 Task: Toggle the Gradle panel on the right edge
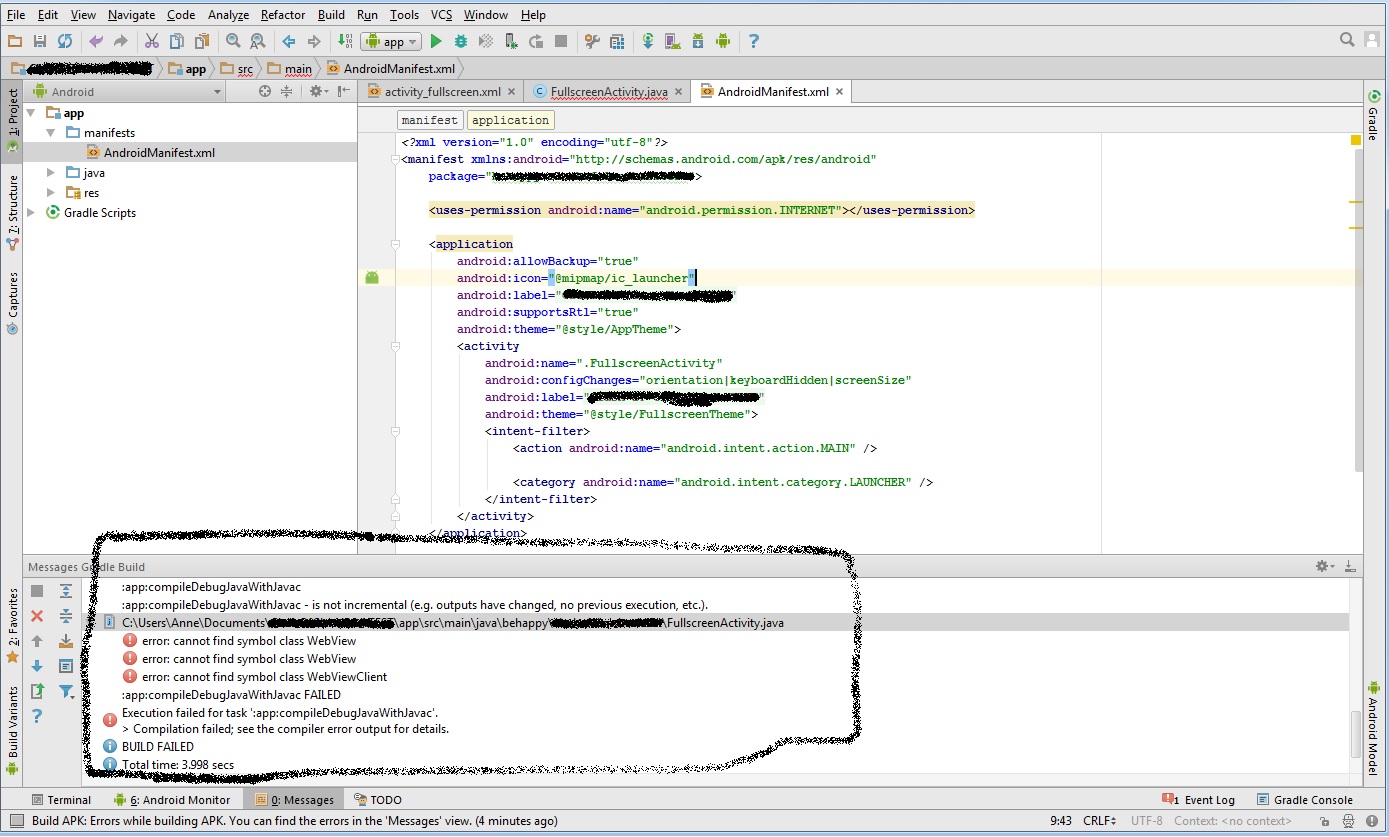1373,115
